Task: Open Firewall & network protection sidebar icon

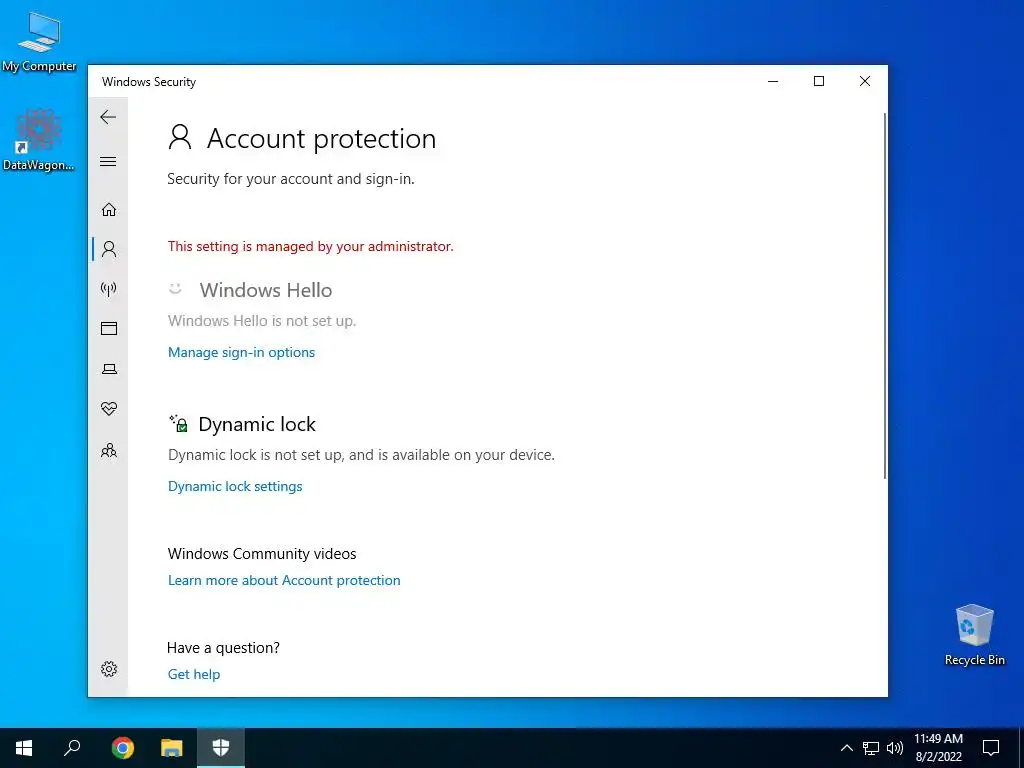Action: (108, 289)
